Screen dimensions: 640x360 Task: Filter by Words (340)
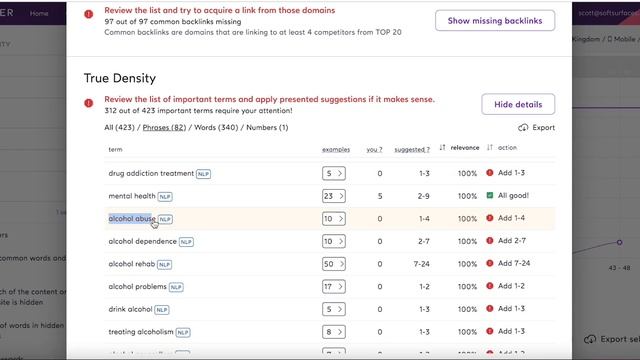coord(216,127)
